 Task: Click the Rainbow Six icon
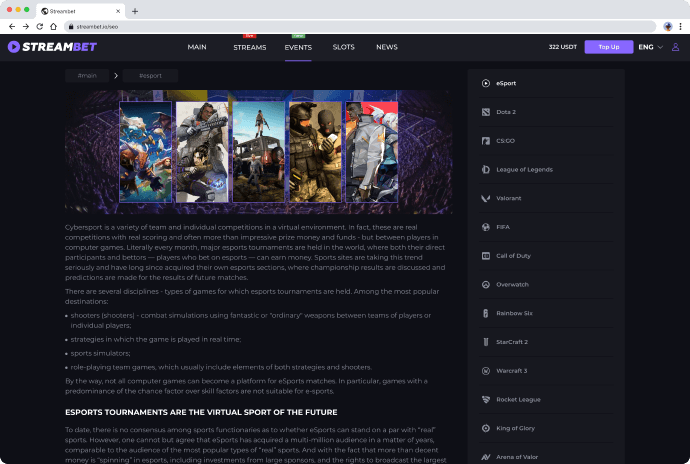point(486,313)
